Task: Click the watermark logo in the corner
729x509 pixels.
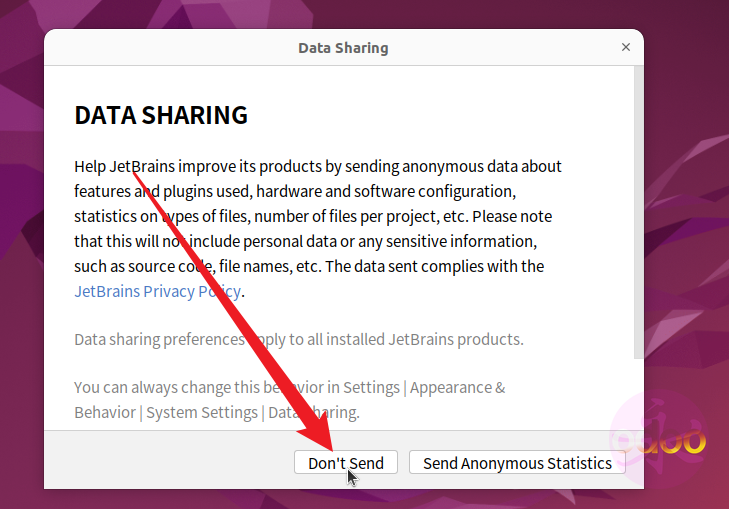Action: (659, 439)
